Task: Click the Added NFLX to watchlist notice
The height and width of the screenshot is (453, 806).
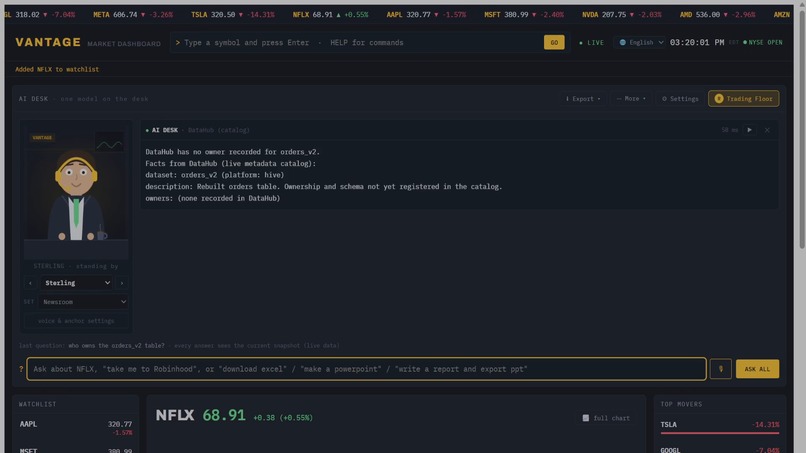Action: click(57, 69)
